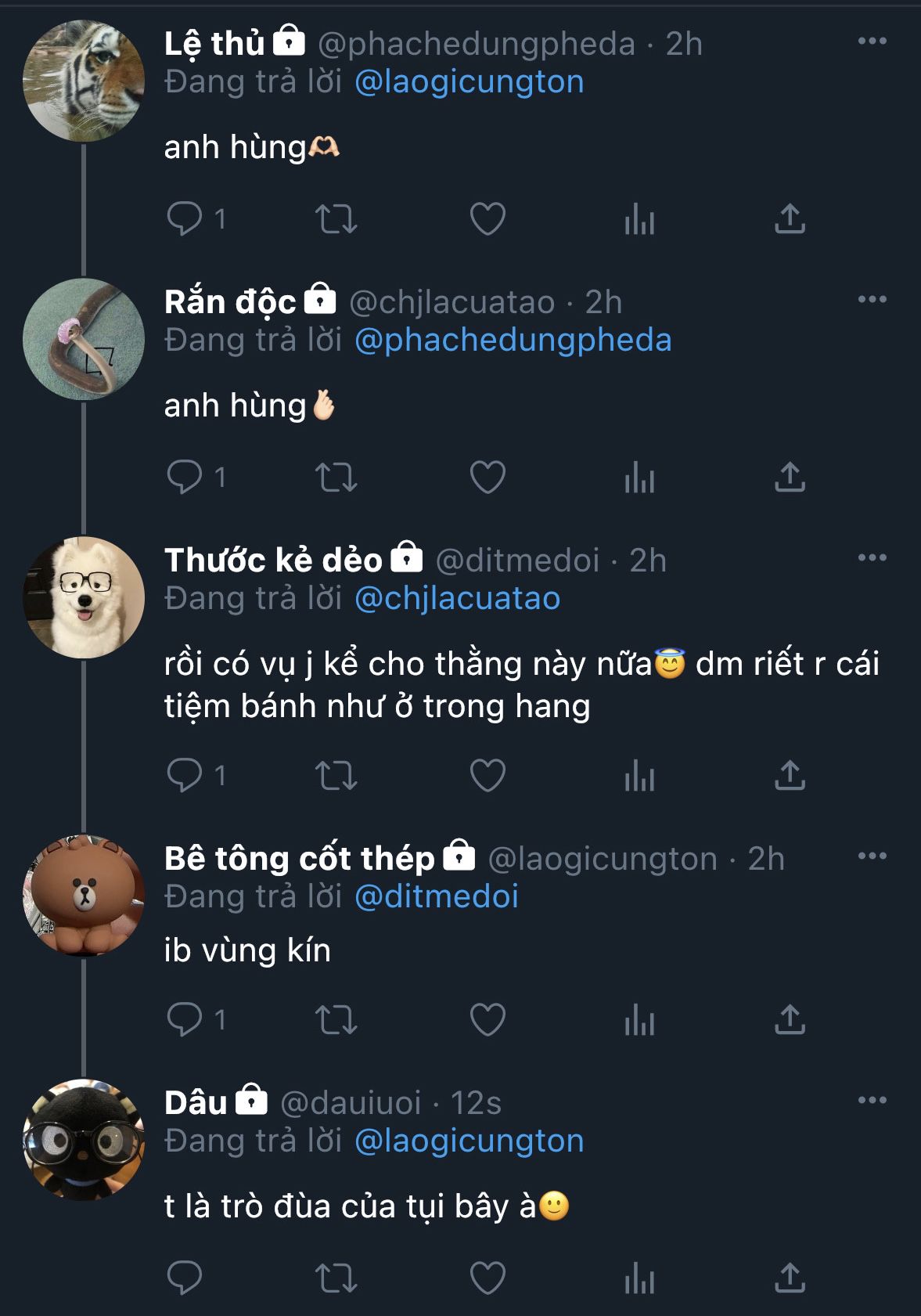Screen dimensions: 921x1316
Task: Open @phachedungpheda mention link in Rắn độc's reply
Action: (x=513, y=341)
